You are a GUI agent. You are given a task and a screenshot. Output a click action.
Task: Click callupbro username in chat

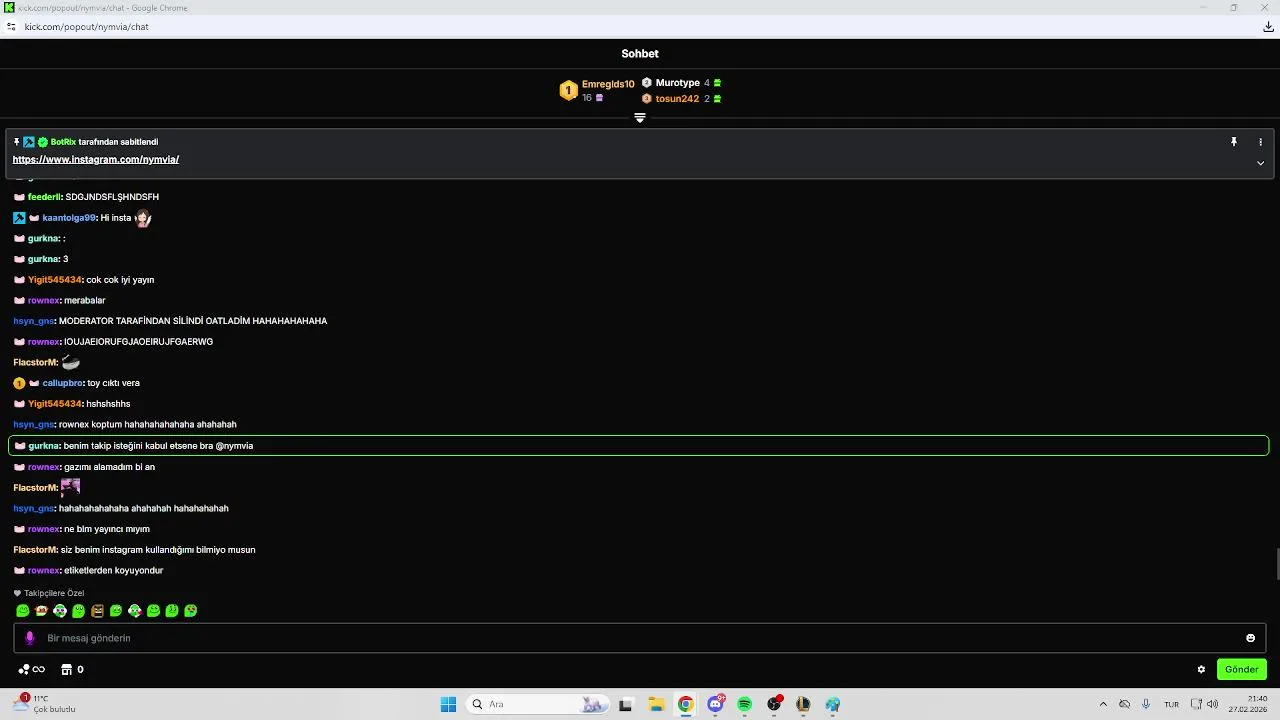pyautogui.click(x=63, y=383)
